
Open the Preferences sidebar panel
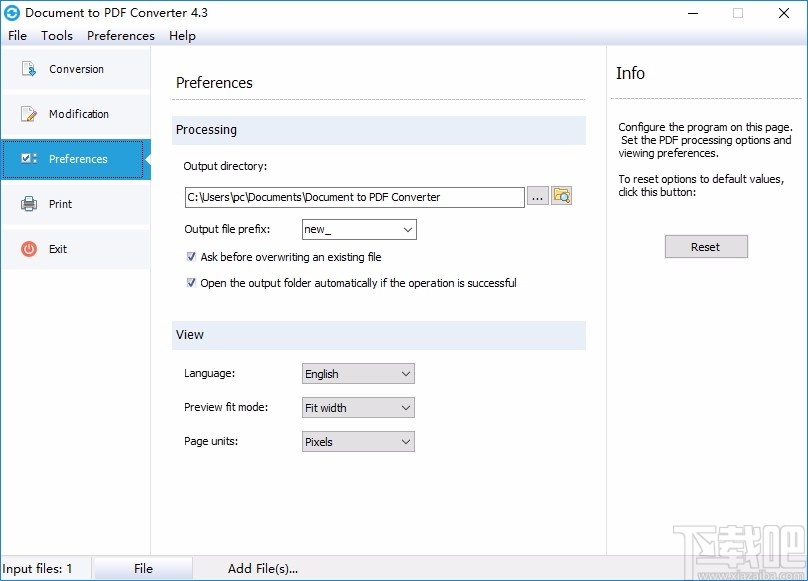[75, 159]
